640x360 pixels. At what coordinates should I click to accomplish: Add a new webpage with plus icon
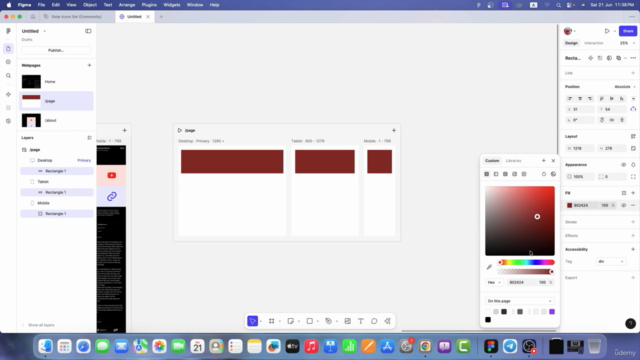(x=89, y=65)
